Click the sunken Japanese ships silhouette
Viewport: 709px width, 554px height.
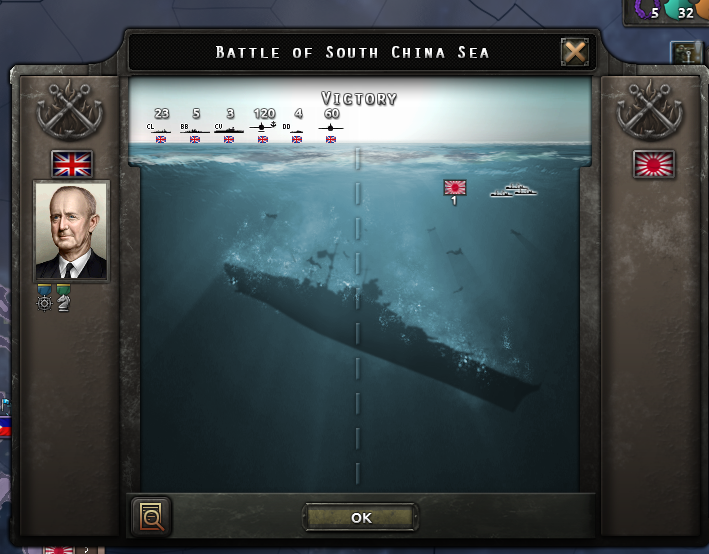point(514,190)
